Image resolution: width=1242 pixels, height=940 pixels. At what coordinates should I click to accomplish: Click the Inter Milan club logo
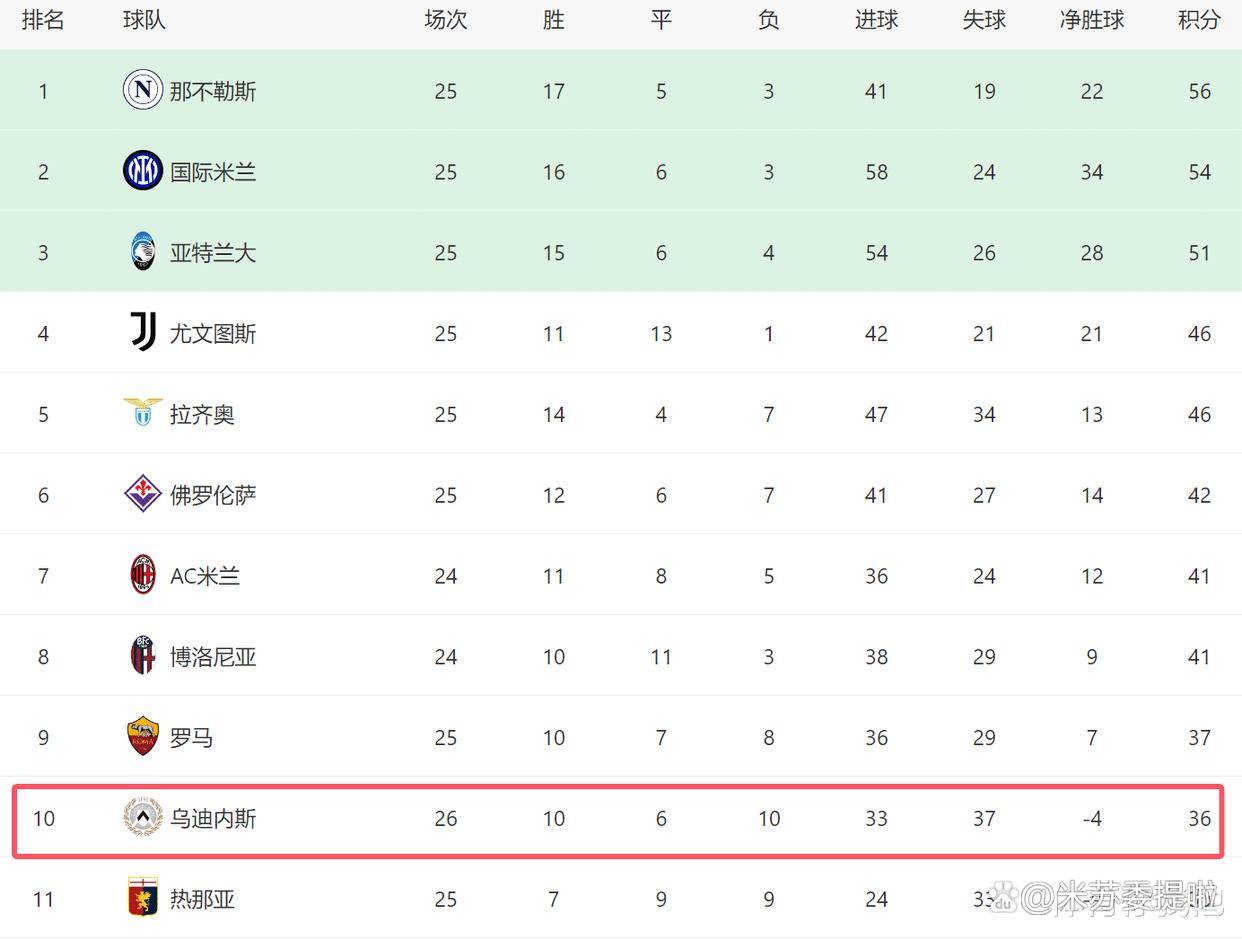(x=143, y=171)
